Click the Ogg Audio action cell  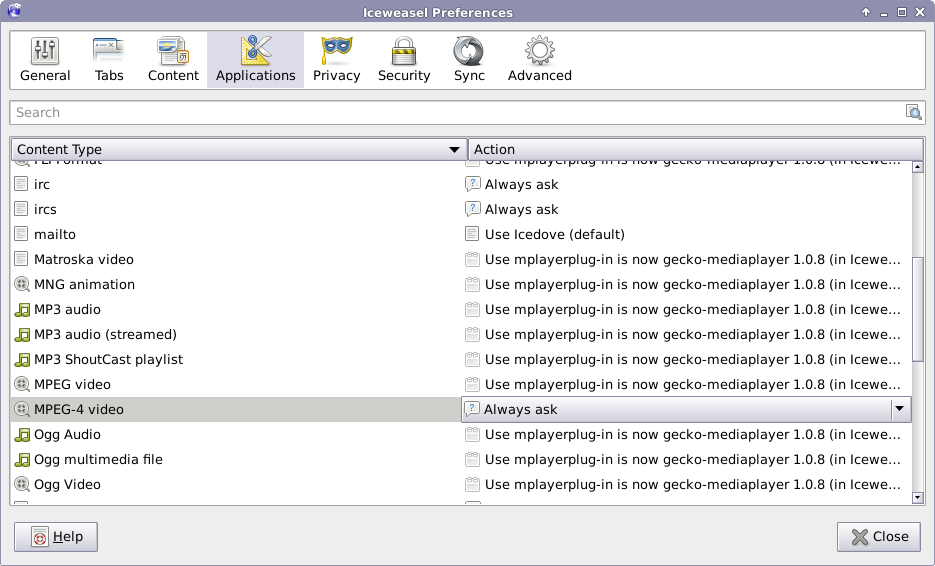click(687, 435)
